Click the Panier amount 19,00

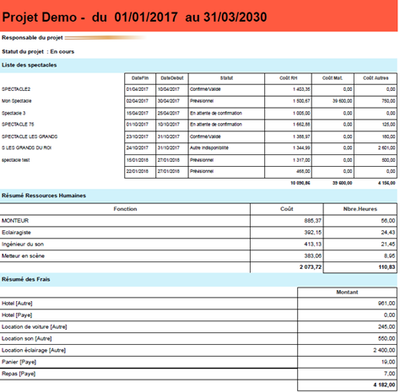pyautogui.click(x=347, y=362)
